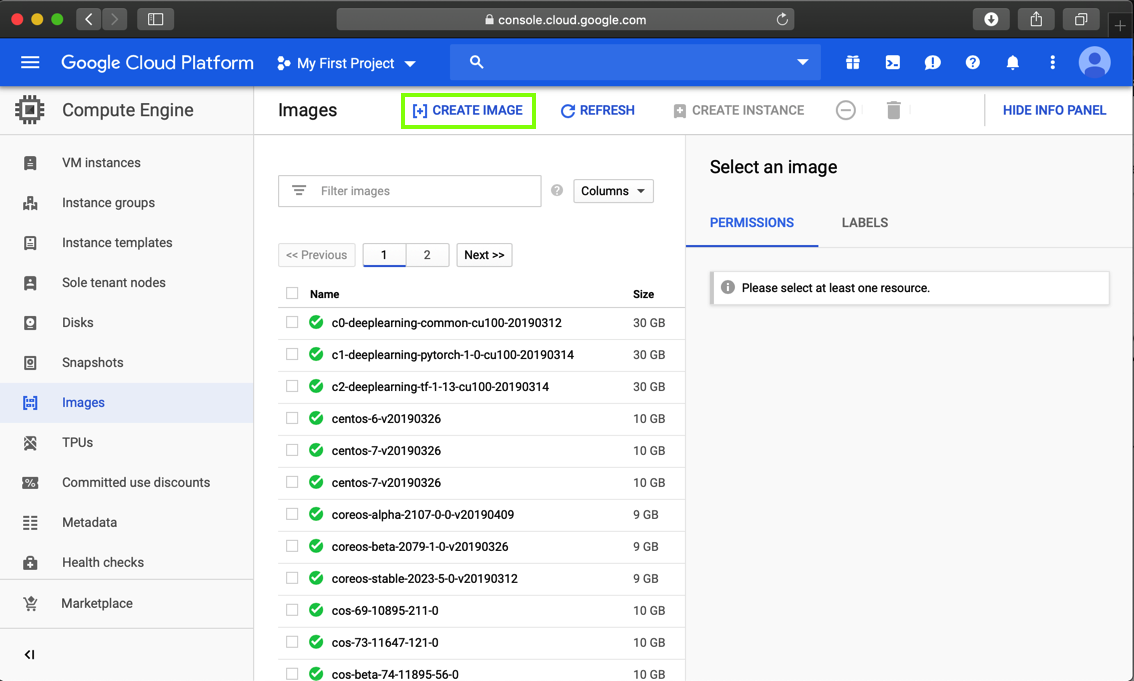Select page 2 of the list
The width and height of the screenshot is (1134, 681).
427,254
